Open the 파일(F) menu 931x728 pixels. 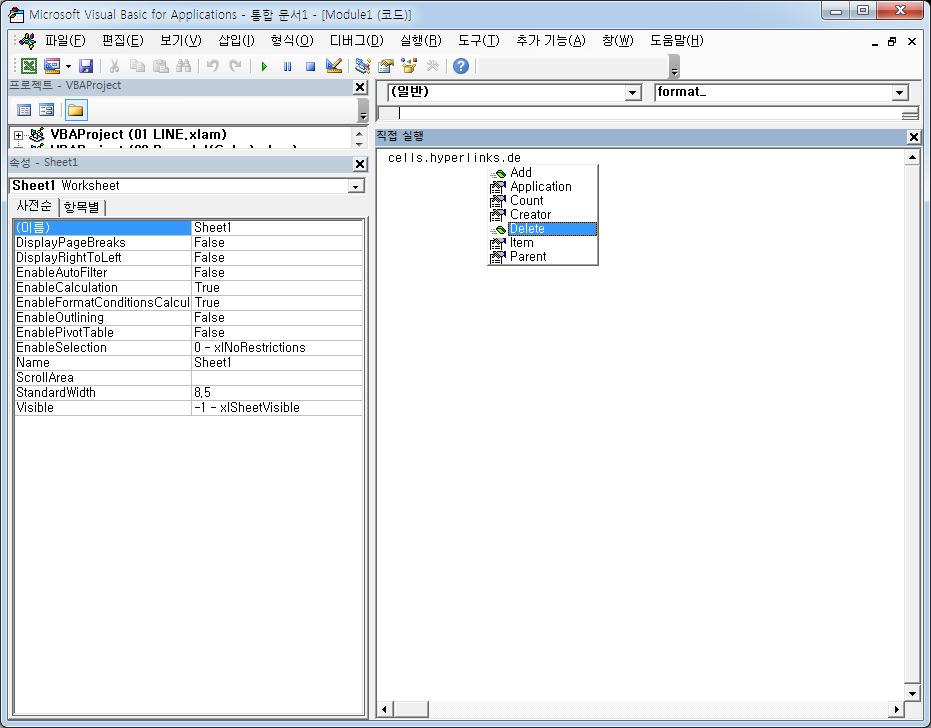pyautogui.click(x=65, y=40)
